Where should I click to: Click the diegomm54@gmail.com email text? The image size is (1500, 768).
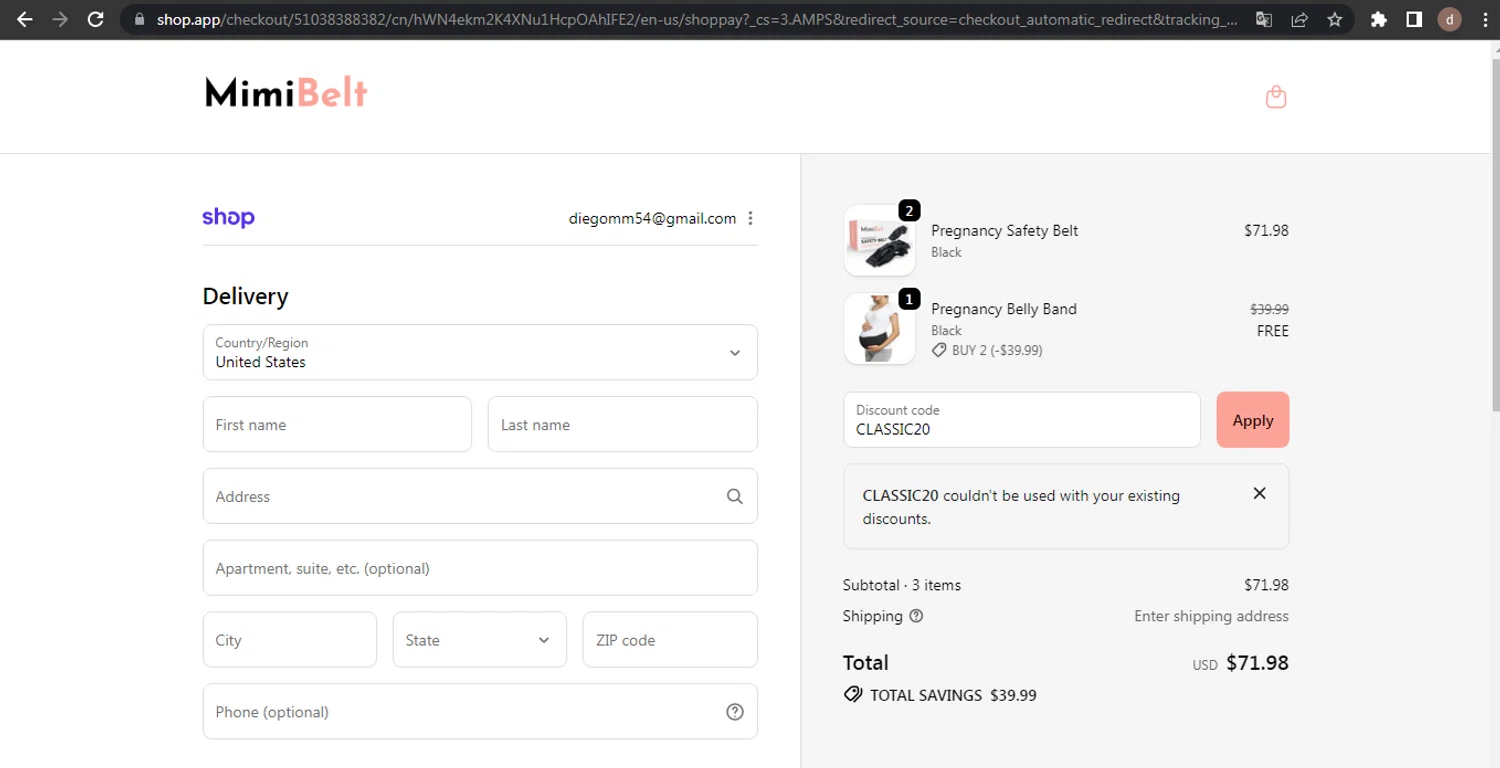pos(652,218)
